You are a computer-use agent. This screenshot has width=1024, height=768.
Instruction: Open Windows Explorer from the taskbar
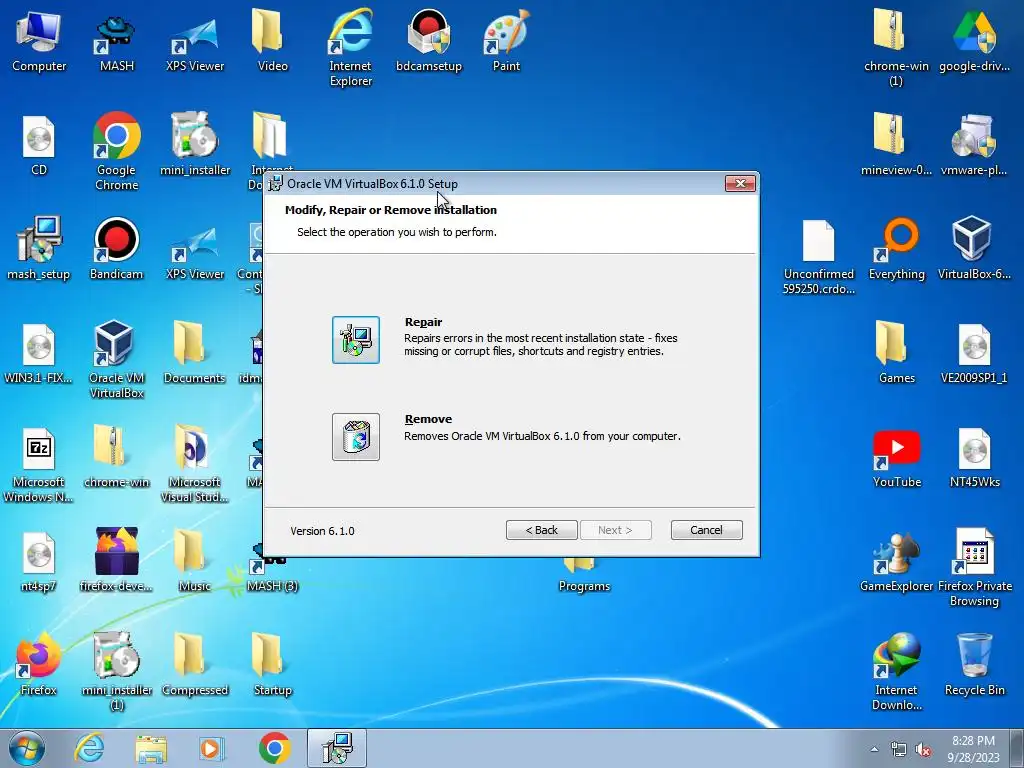[151, 748]
